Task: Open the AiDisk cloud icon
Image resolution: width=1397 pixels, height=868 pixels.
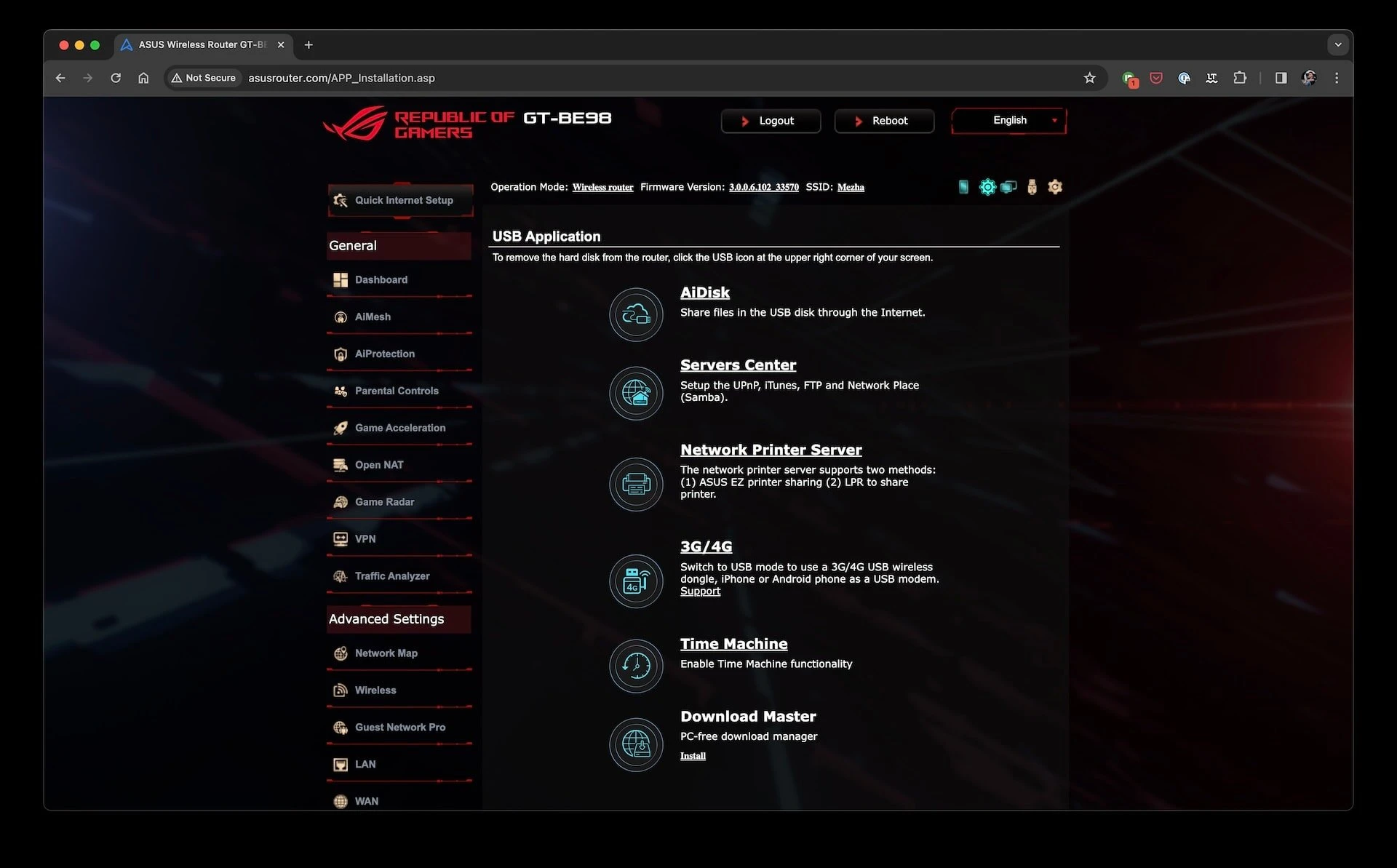Action: tap(636, 314)
